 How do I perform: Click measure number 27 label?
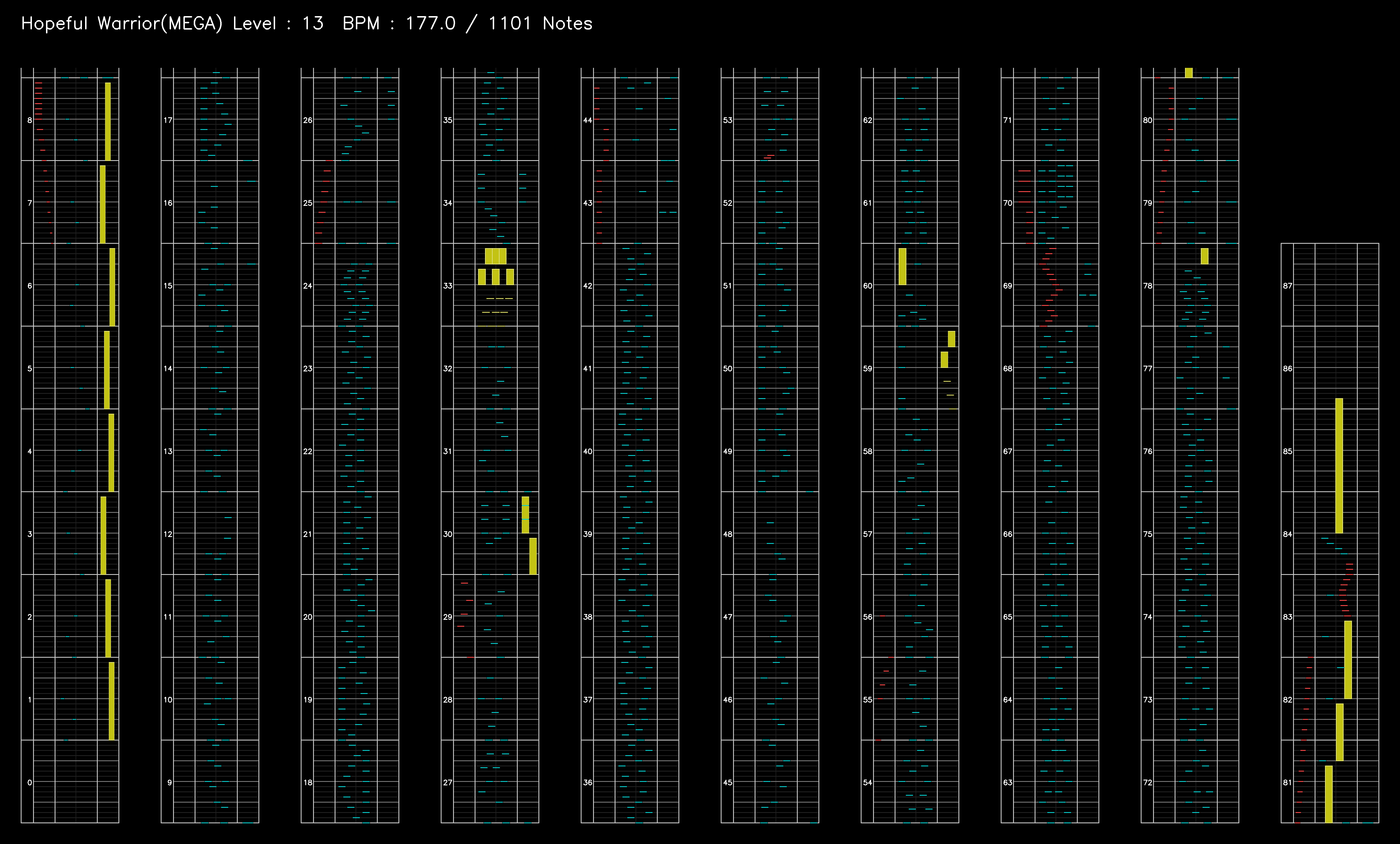coord(448,782)
